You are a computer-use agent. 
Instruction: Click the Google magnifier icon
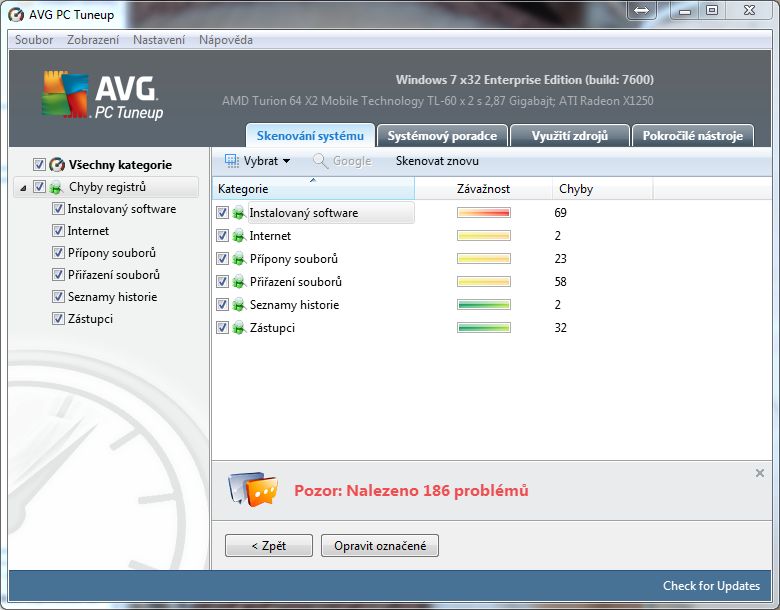coord(320,161)
